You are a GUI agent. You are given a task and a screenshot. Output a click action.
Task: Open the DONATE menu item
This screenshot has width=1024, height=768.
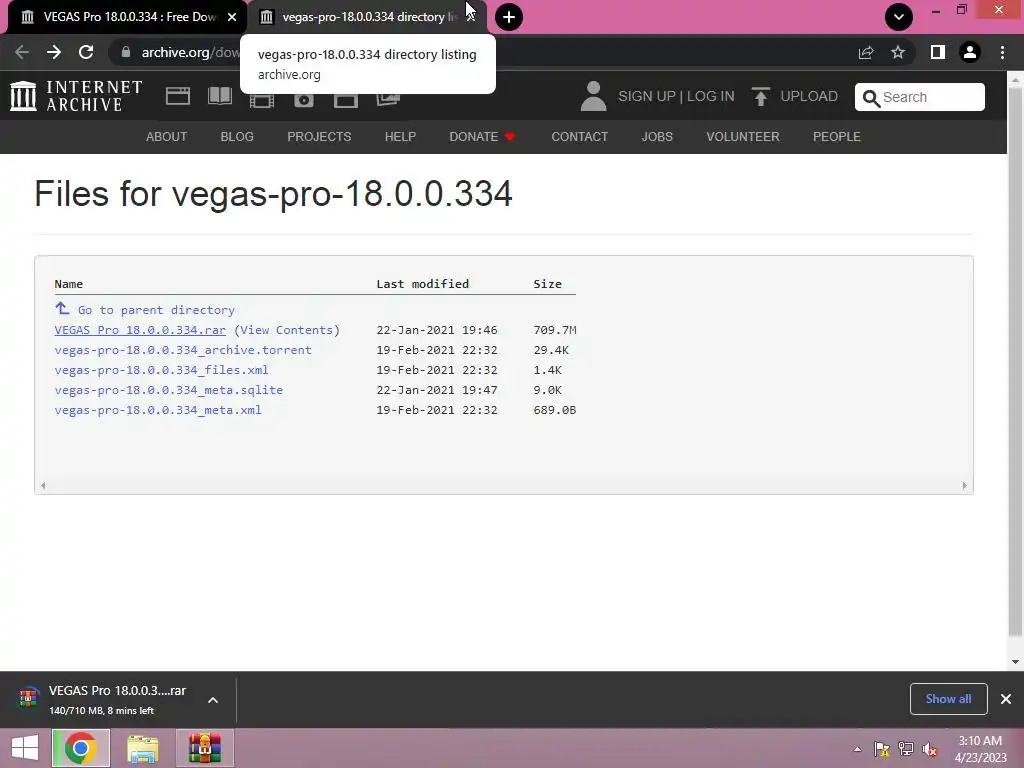coord(482,137)
